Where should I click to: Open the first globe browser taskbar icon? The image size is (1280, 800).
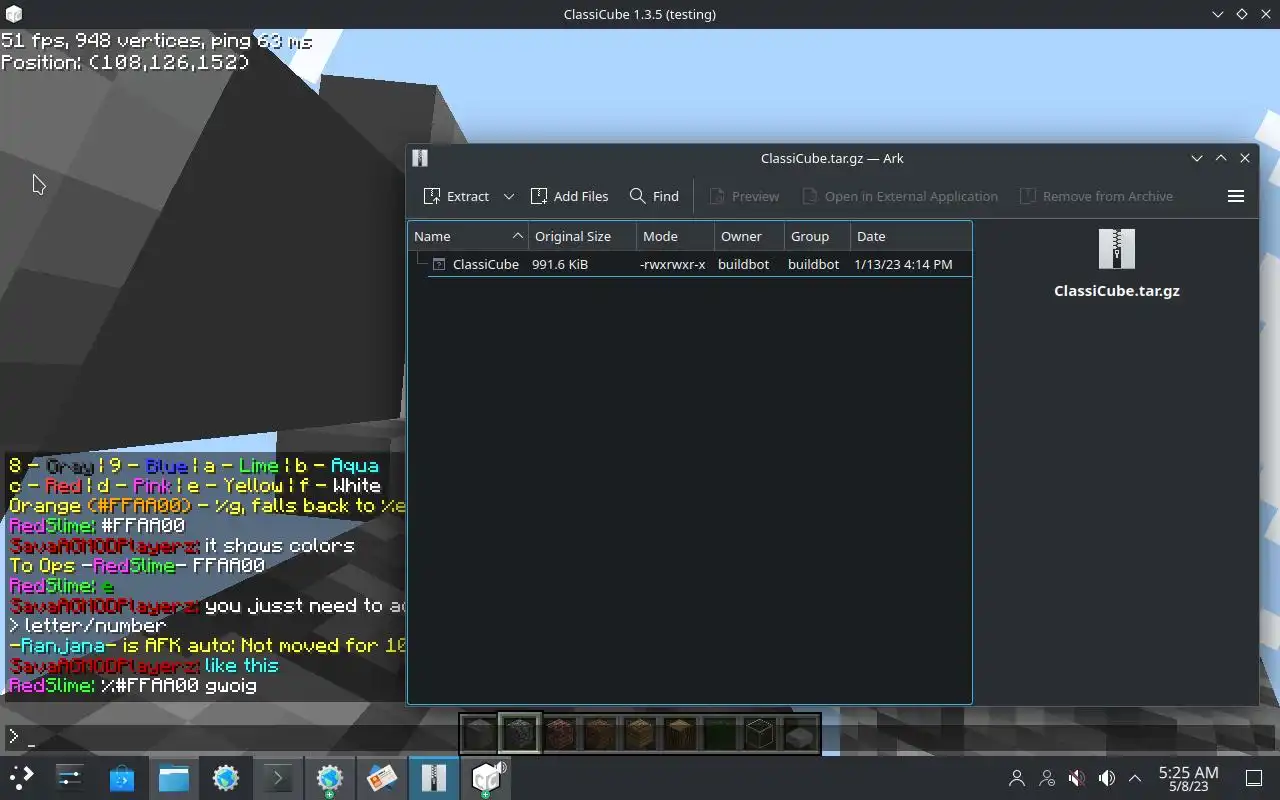(226, 778)
